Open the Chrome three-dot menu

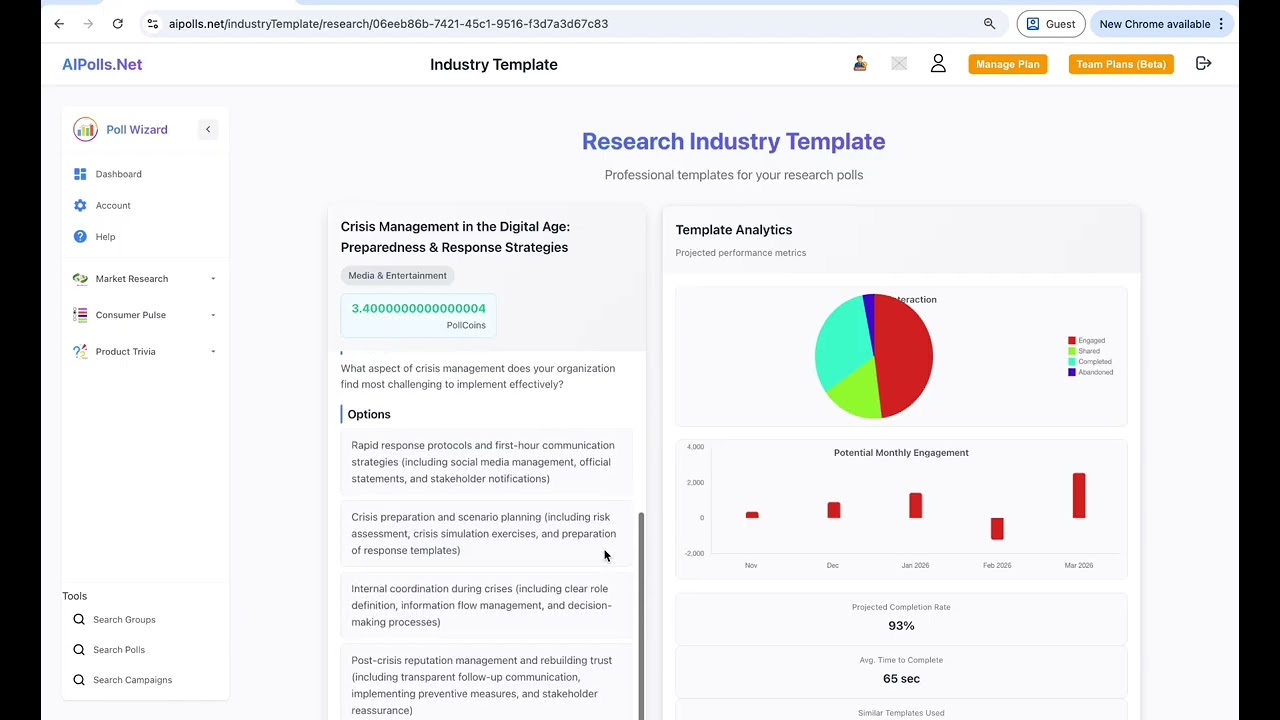[1221, 24]
